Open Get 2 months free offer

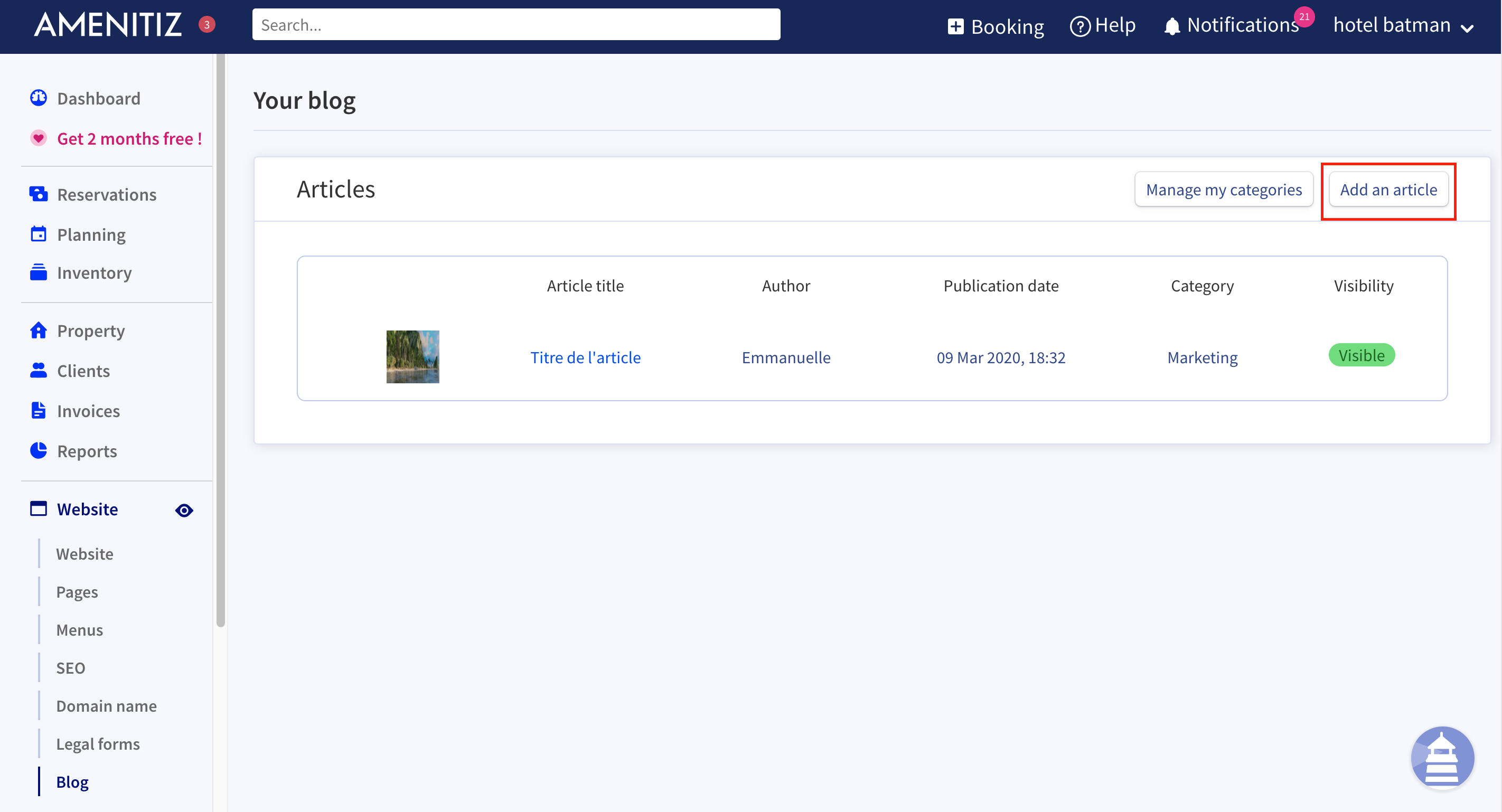coord(129,138)
